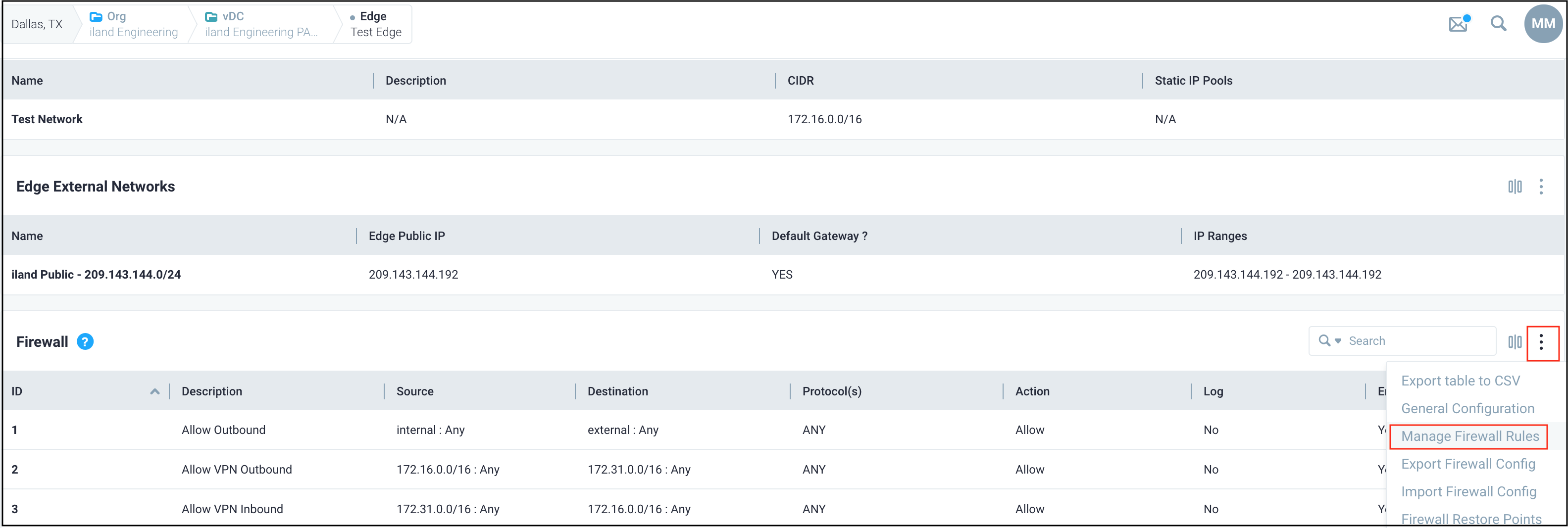
Task: Open the MM user avatar menu
Action: (x=1542, y=24)
